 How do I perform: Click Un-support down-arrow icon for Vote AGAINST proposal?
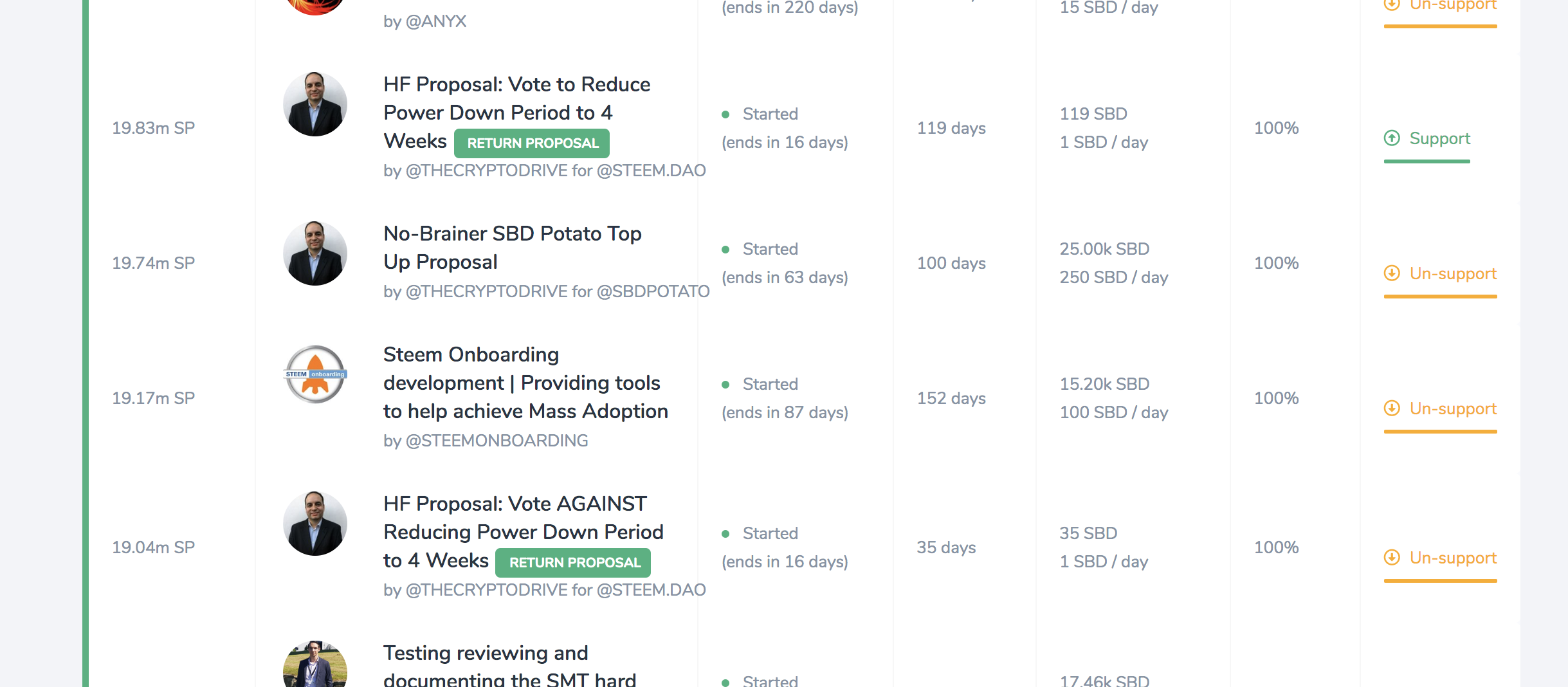(1392, 558)
